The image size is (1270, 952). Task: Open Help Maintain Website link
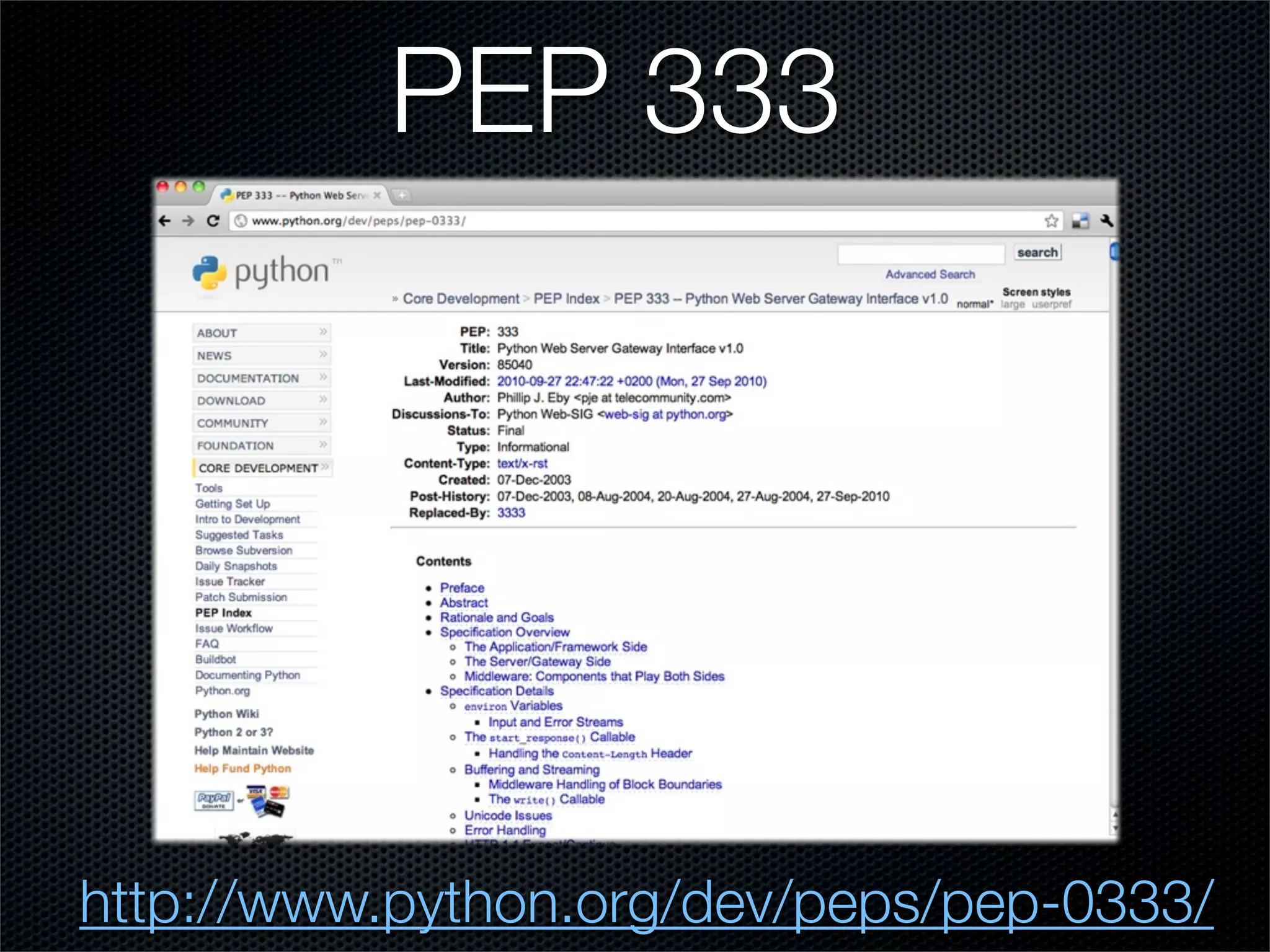tap(254, 750)
